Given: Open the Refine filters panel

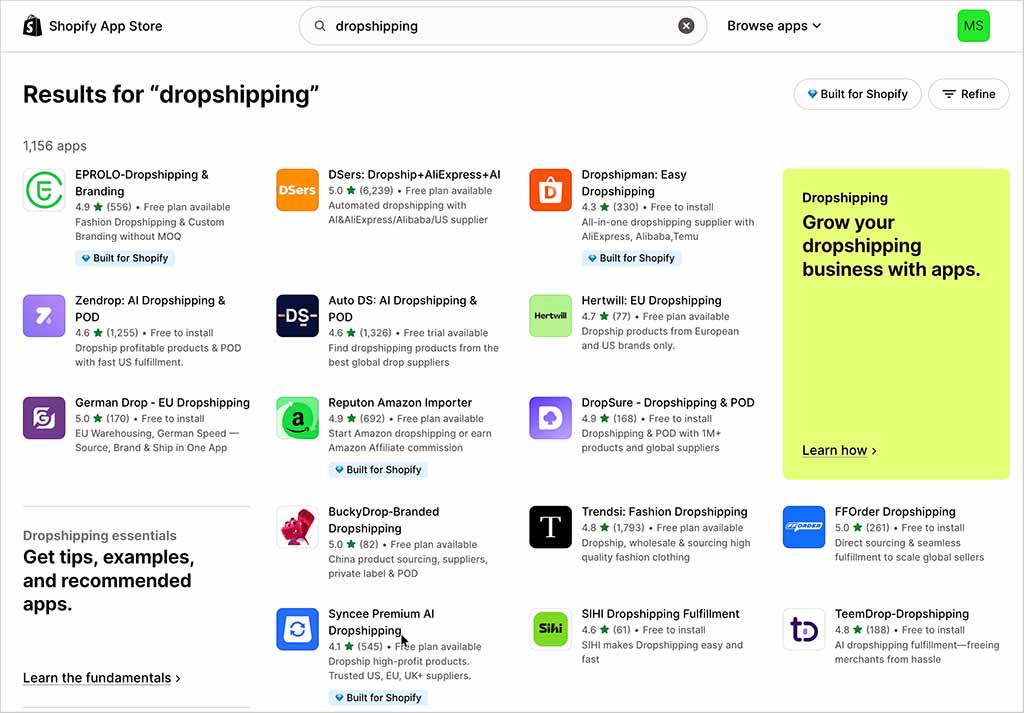Looking at the screenshot, I should pos(969,94).
